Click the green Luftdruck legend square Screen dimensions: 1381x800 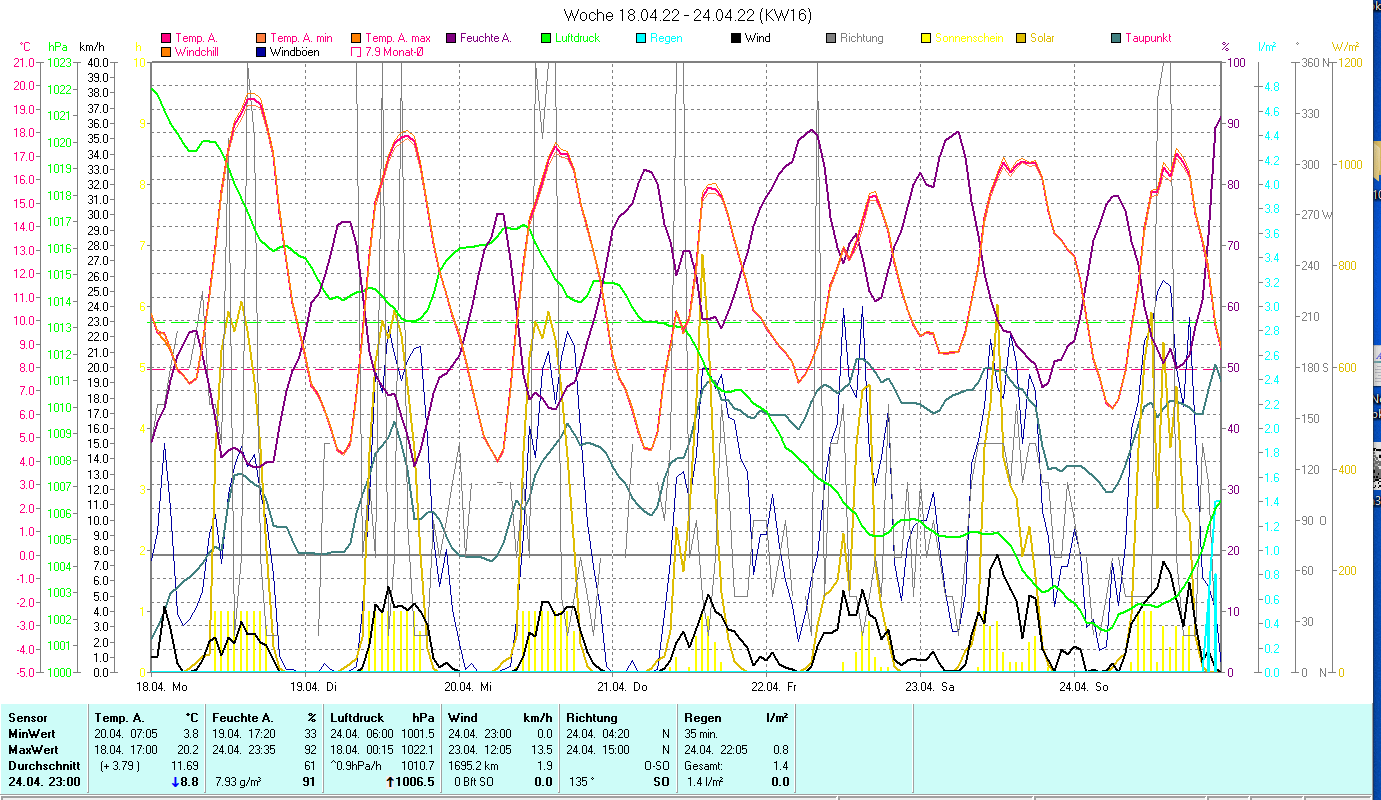[x=546, y=39]
